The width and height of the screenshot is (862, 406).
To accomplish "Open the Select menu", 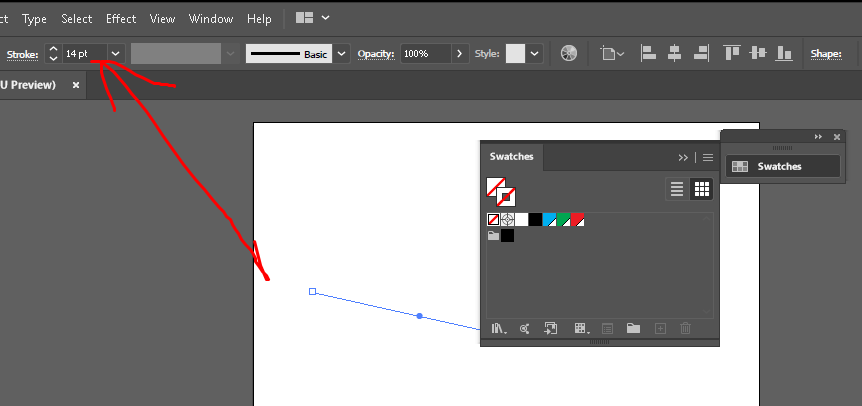I will click(x=76, y=19).
